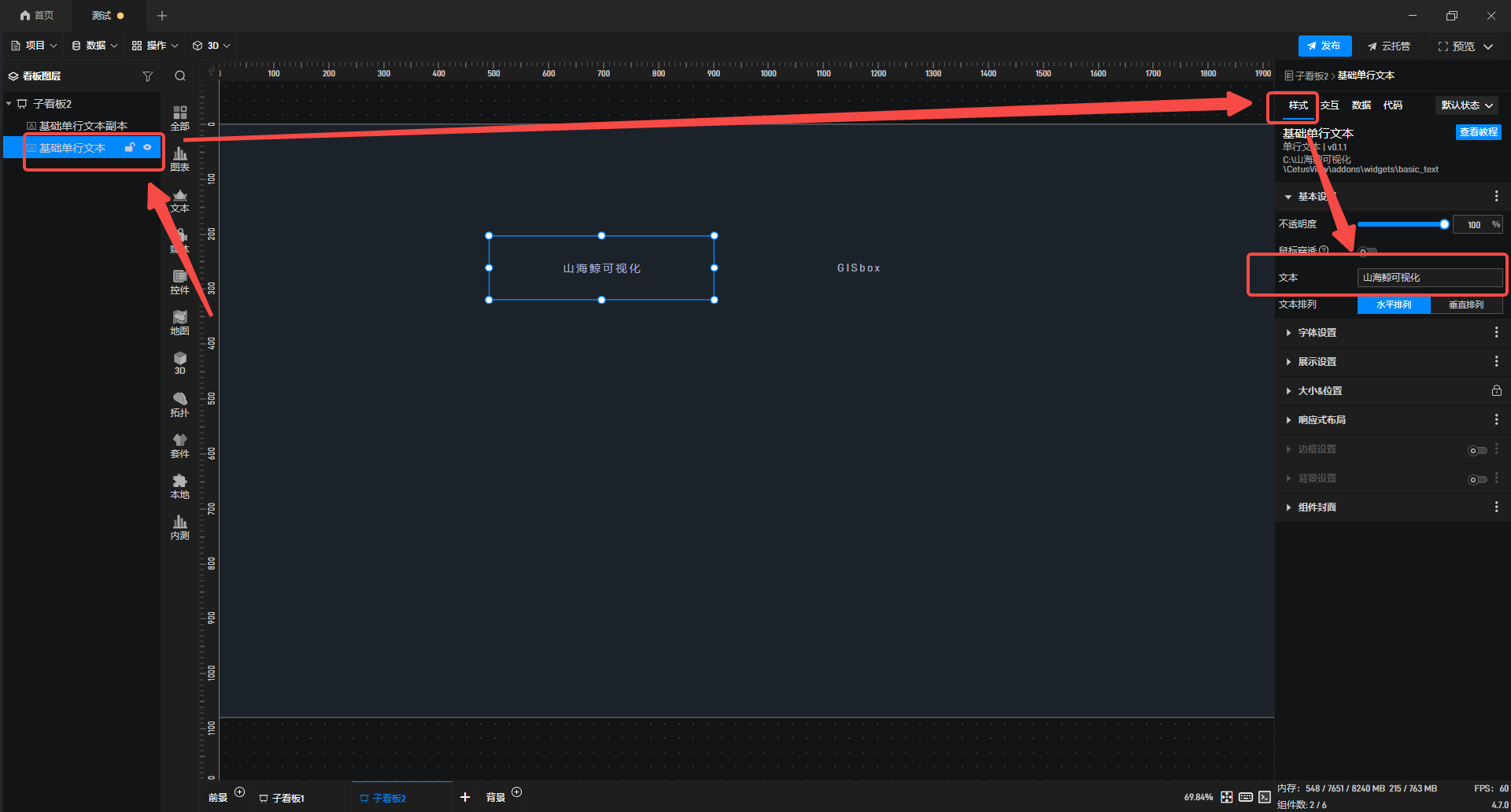
Task: Open the 地图 map components category
Action: pyautogui.click(x=179, y=323)
